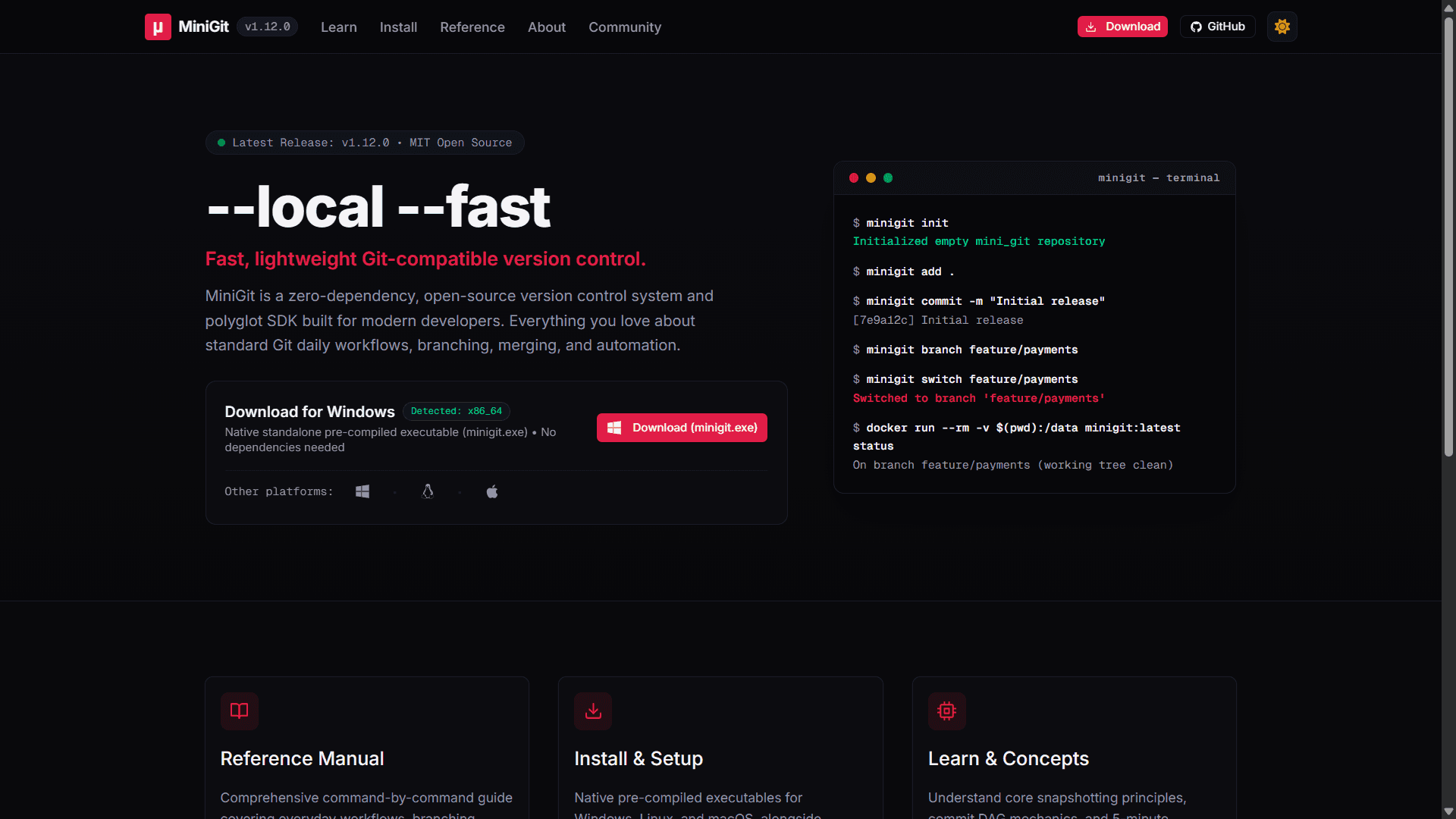Click the yellow terminal window dot
The image size is (1456, 819).
(871, 177)
